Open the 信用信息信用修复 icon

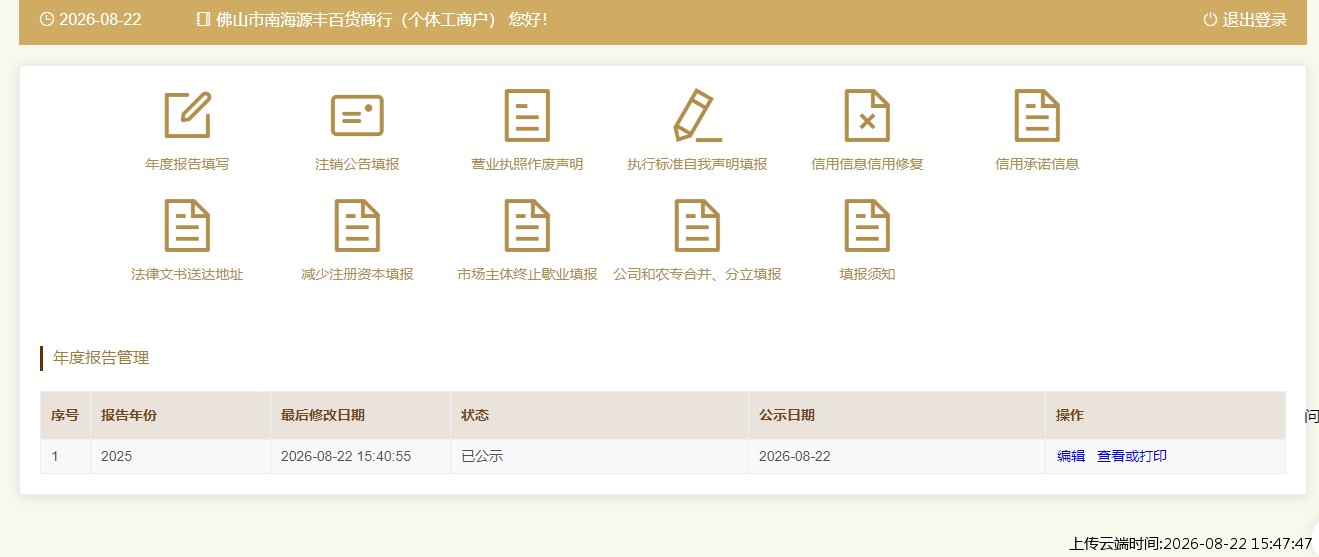[867, 115]
